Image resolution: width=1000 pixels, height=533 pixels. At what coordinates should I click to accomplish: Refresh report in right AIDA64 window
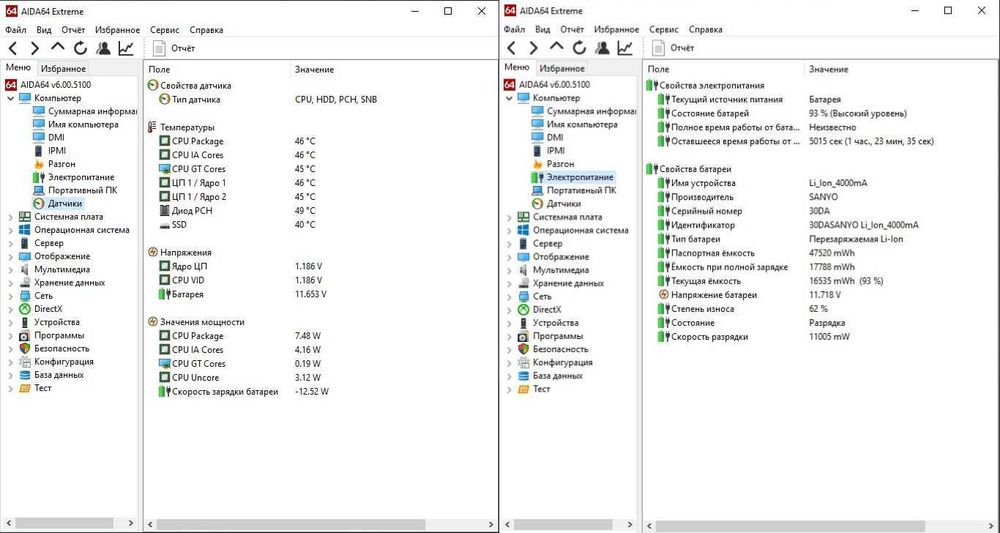(x=579, y=47)
